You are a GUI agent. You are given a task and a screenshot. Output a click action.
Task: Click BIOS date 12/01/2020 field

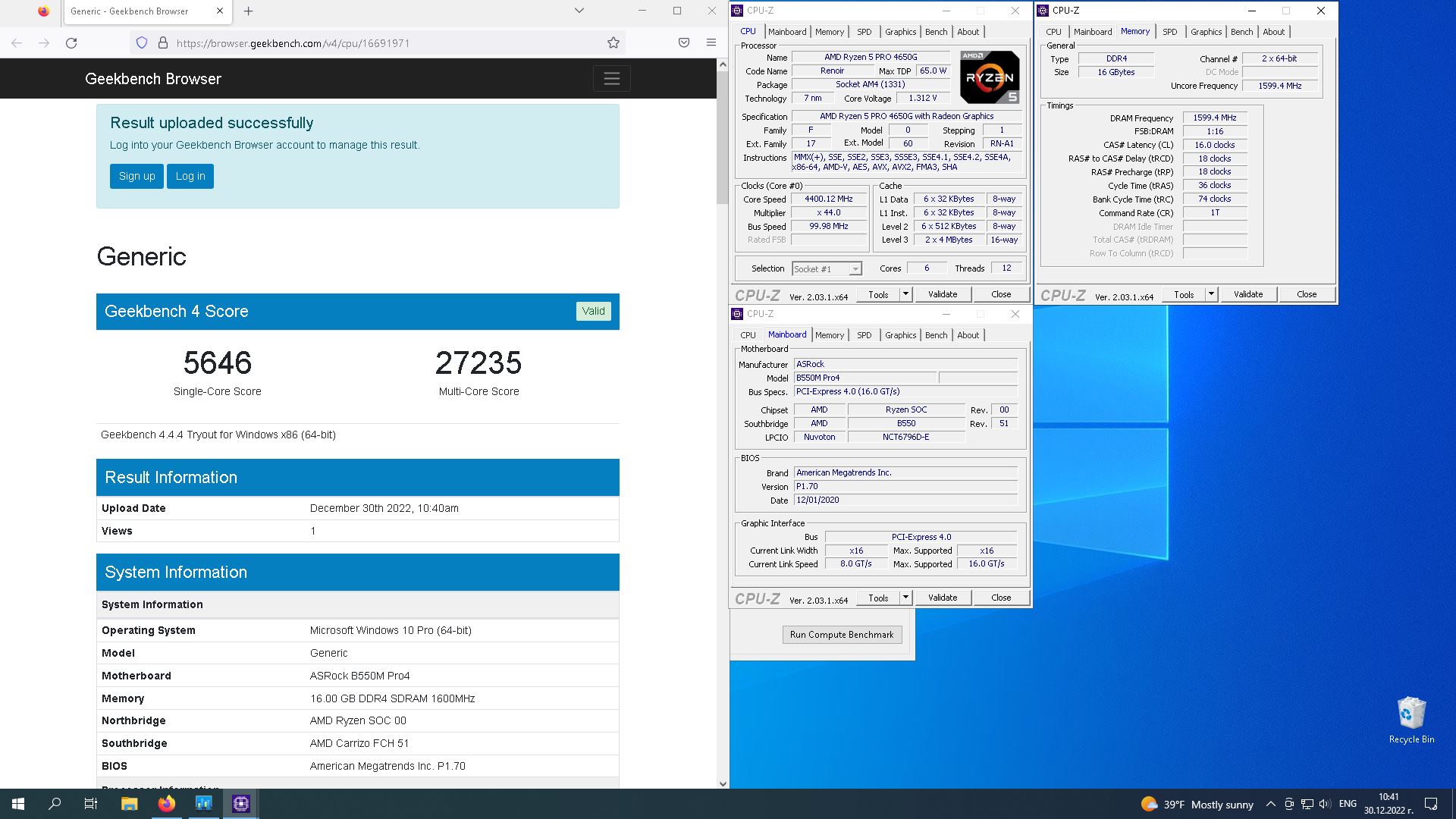point(905,500)
